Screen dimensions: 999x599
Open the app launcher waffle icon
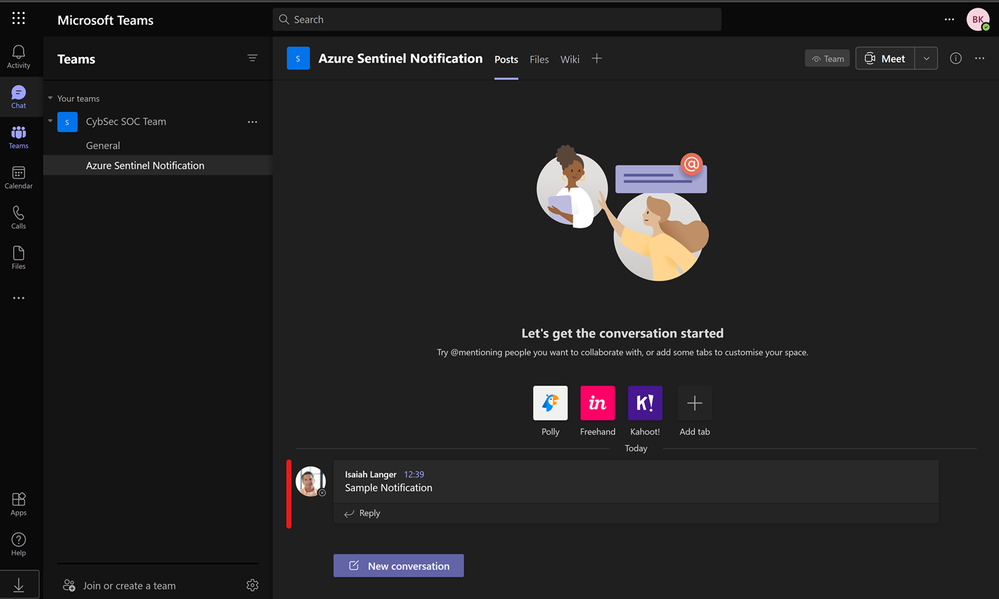[x=18, y=18]
